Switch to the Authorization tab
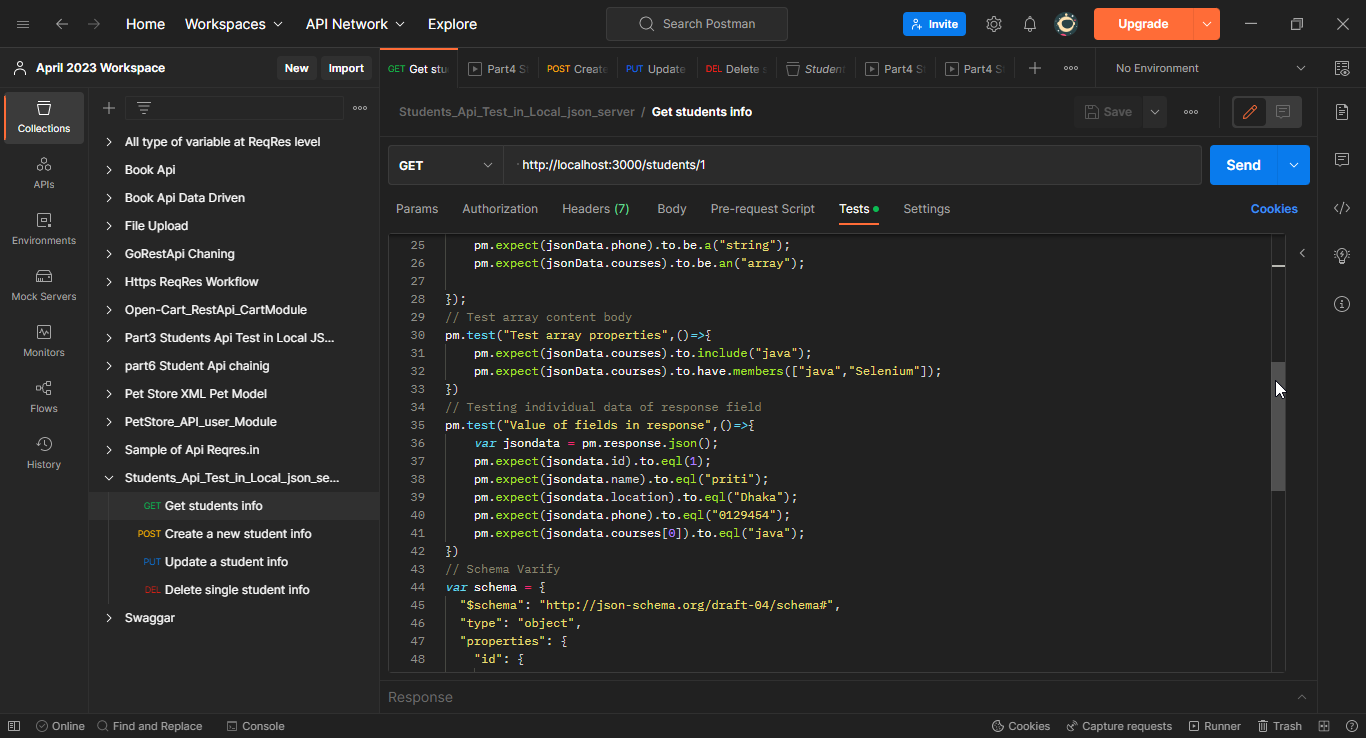 click(500, 209)
